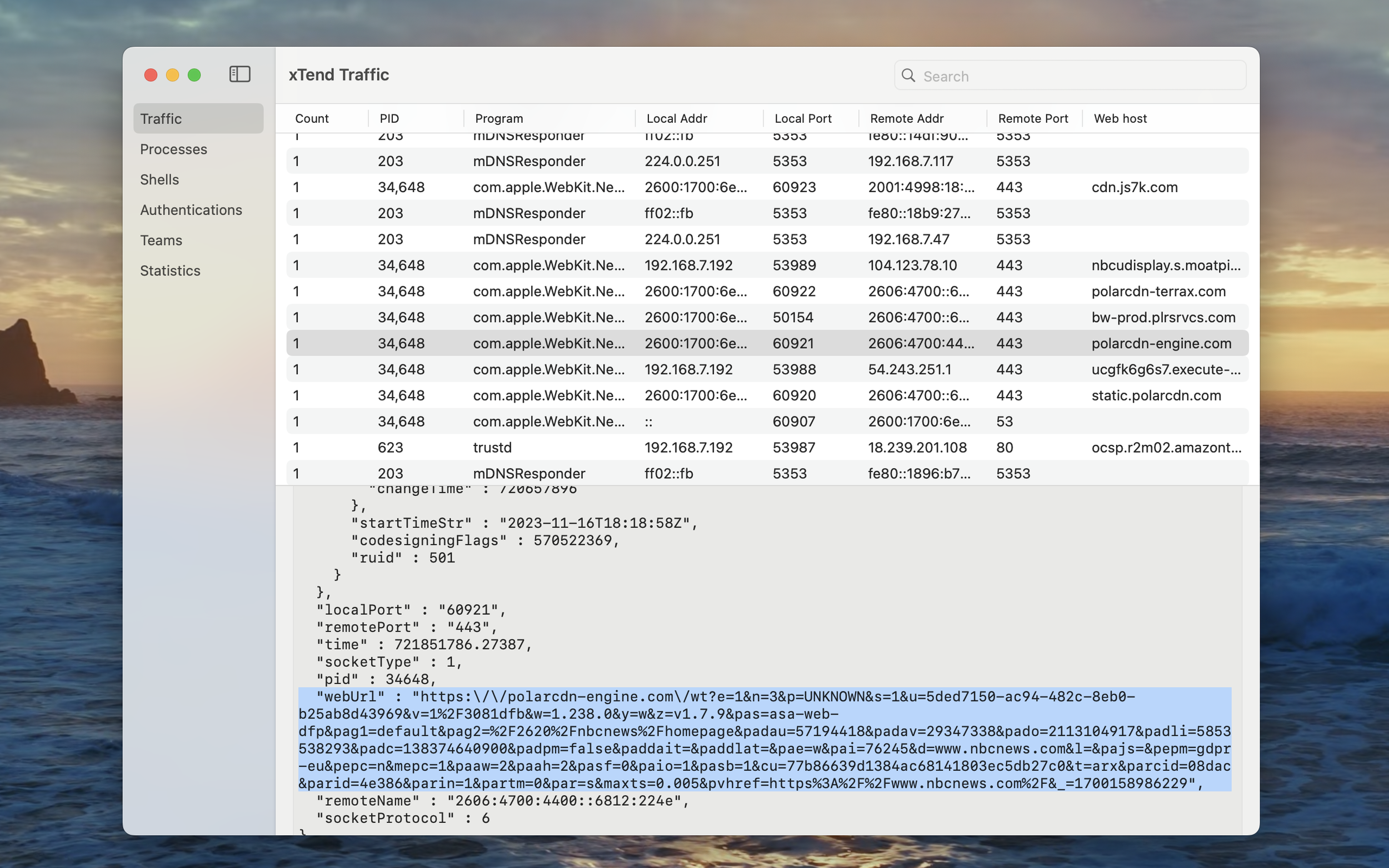Open the Authentications section
The width and height of the screenshot is (1389, 868).
pos(191,210)
